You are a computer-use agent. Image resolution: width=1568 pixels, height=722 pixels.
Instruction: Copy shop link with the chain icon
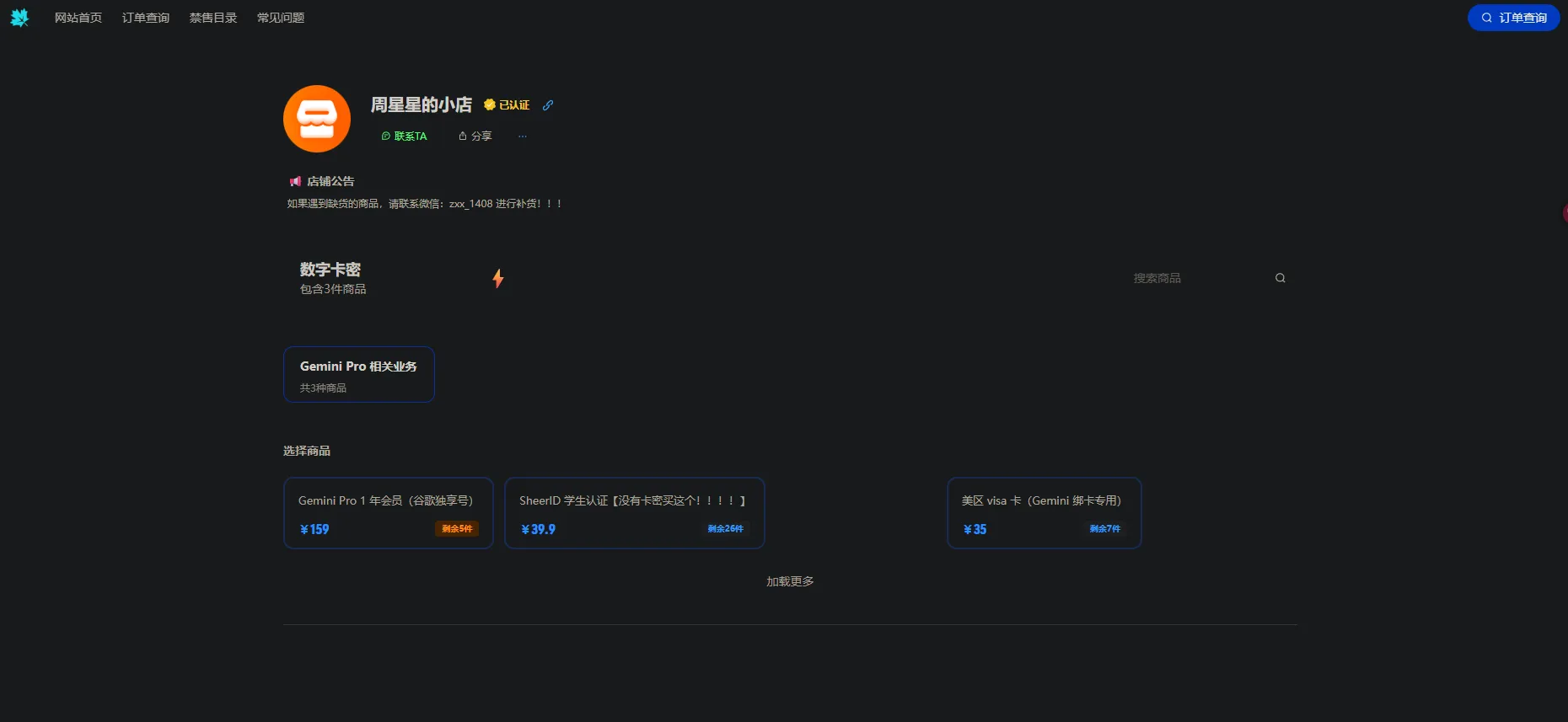tap(548, 104)
